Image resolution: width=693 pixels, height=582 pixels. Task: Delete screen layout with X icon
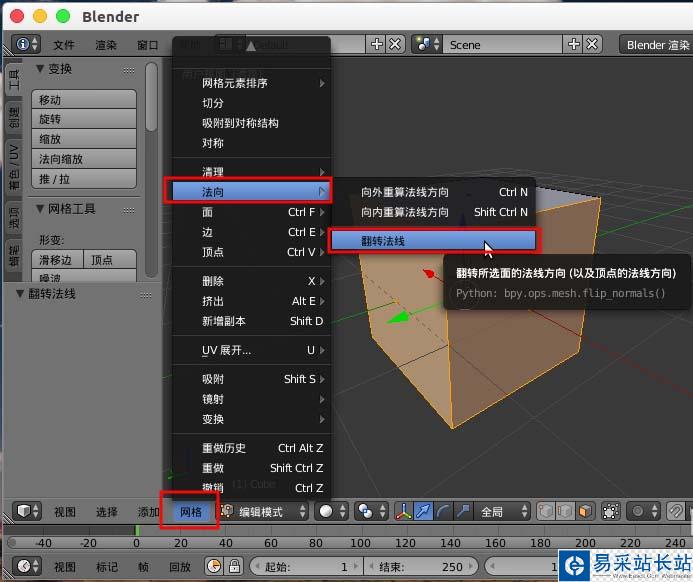(396, 44)
